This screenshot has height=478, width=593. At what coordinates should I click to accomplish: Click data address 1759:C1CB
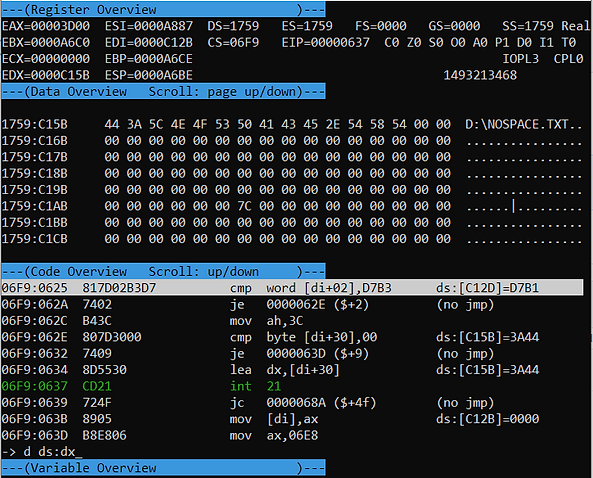coord(34,239)
